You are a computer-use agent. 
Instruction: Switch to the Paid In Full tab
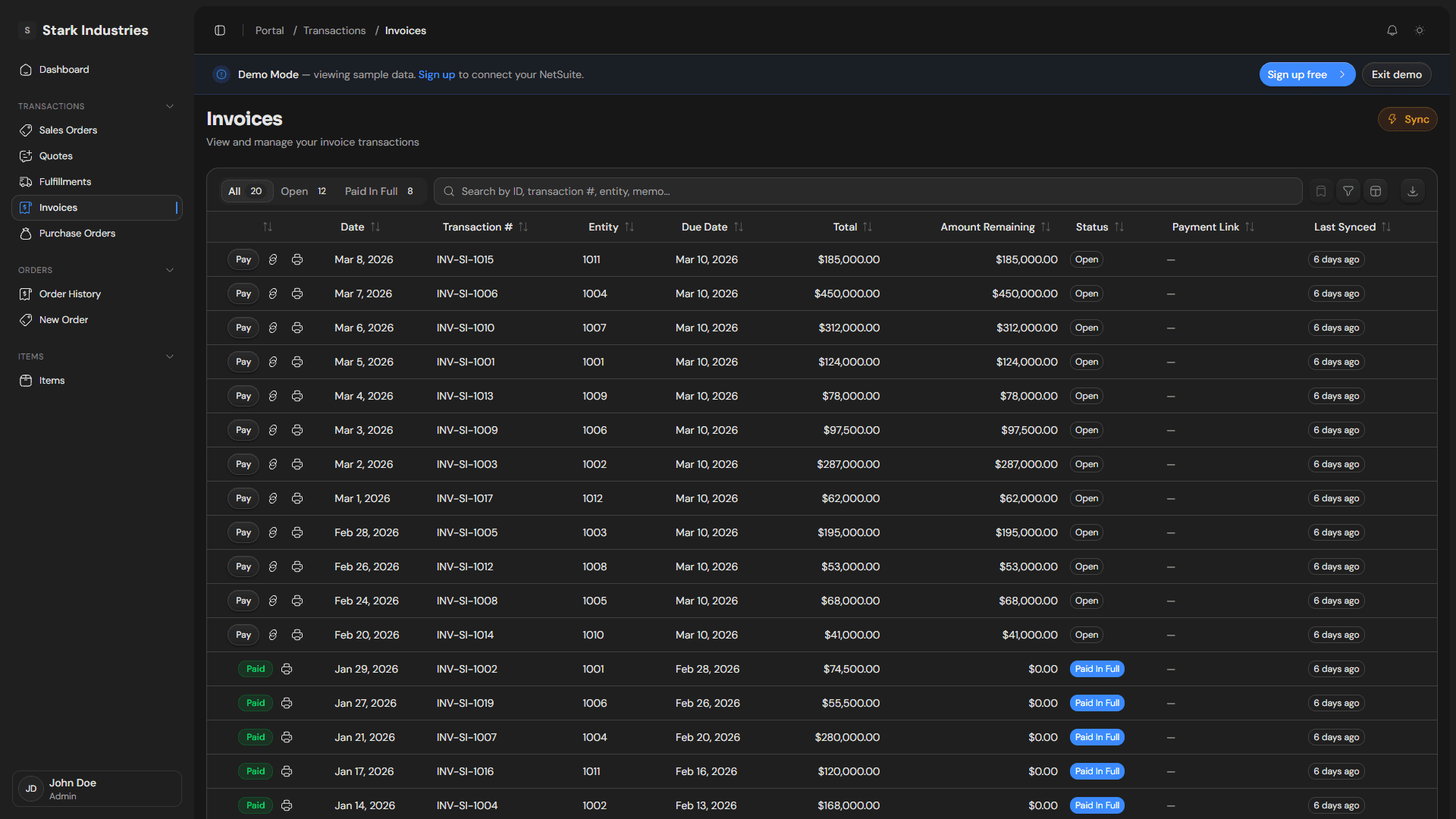click(x=378, y=191)
